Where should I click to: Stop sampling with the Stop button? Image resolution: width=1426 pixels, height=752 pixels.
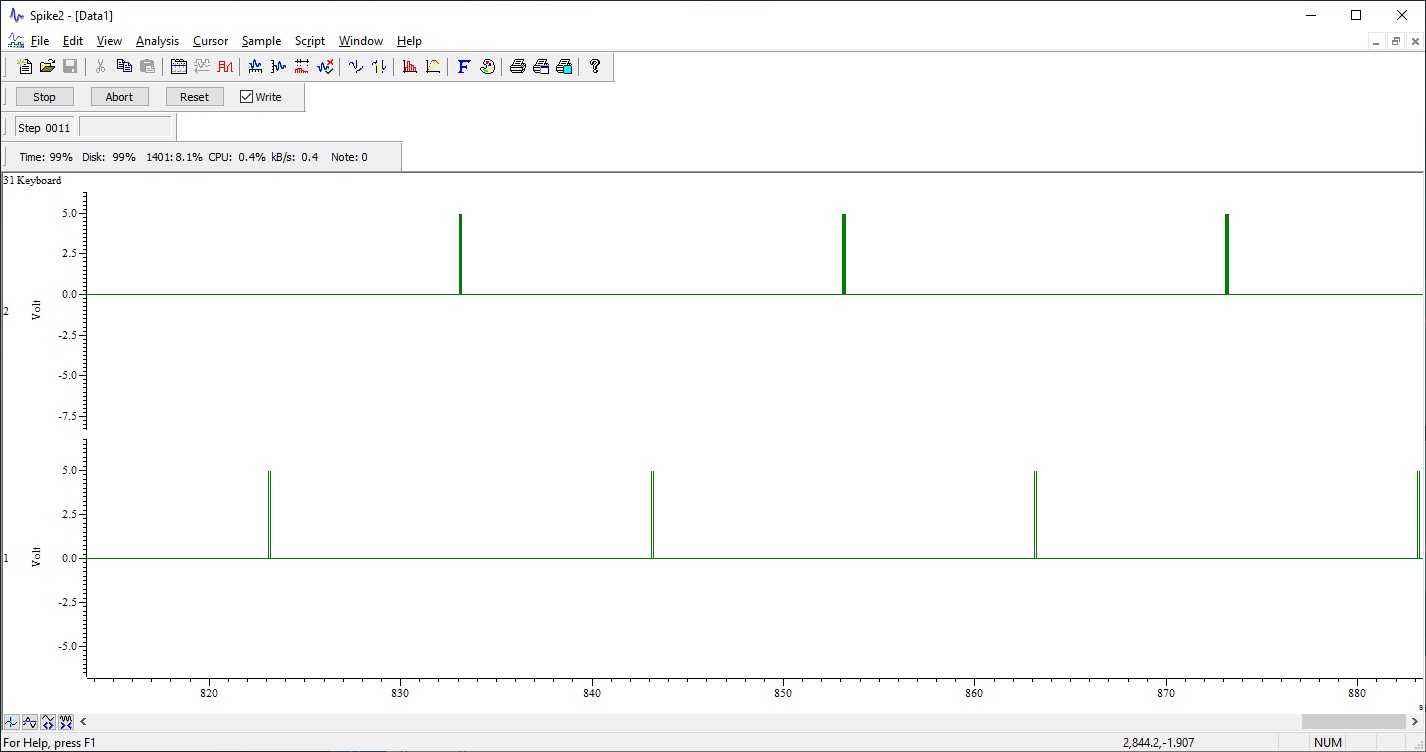pos(44,97)
